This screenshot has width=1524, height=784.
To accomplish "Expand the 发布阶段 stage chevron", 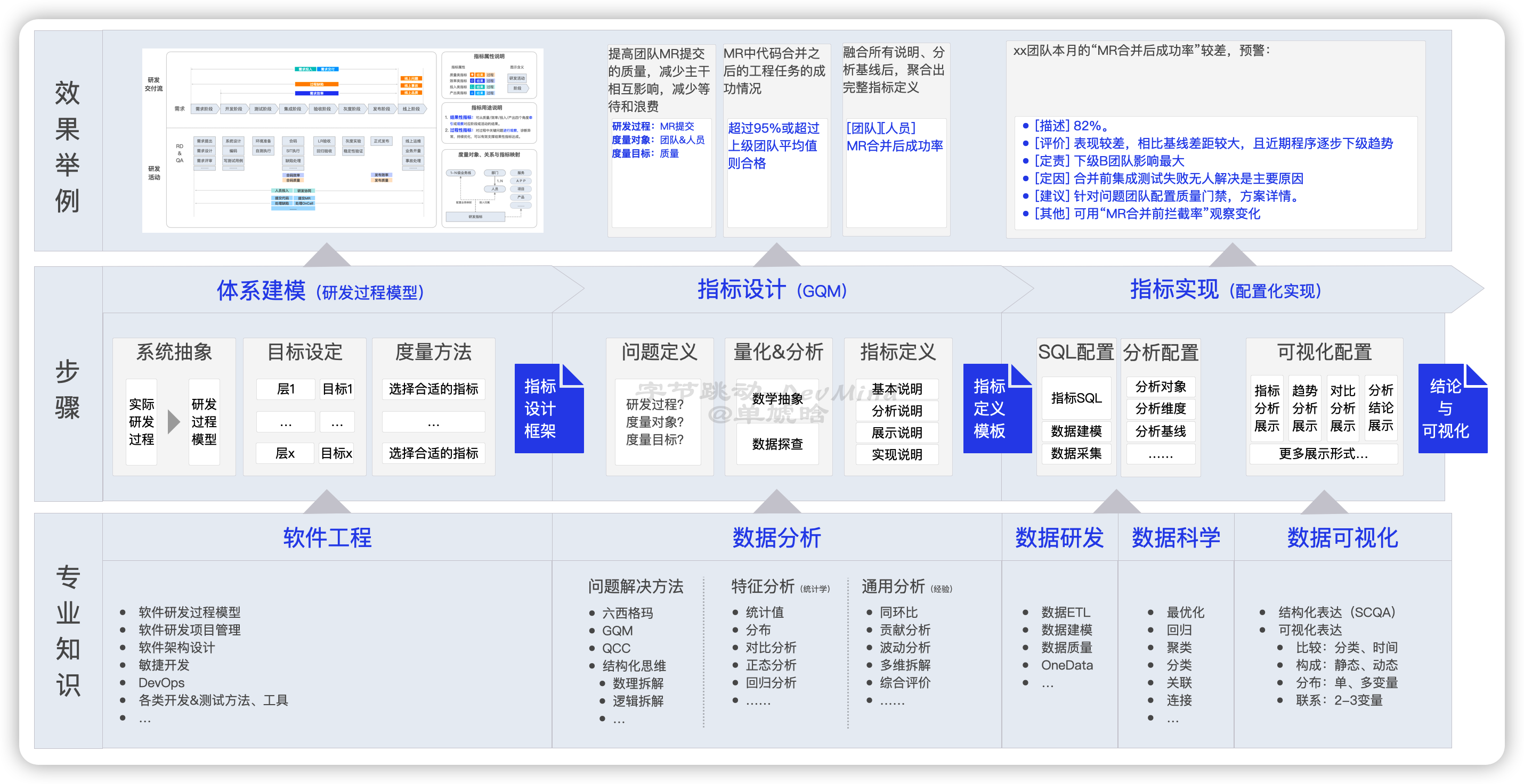I will coord(381,109).
